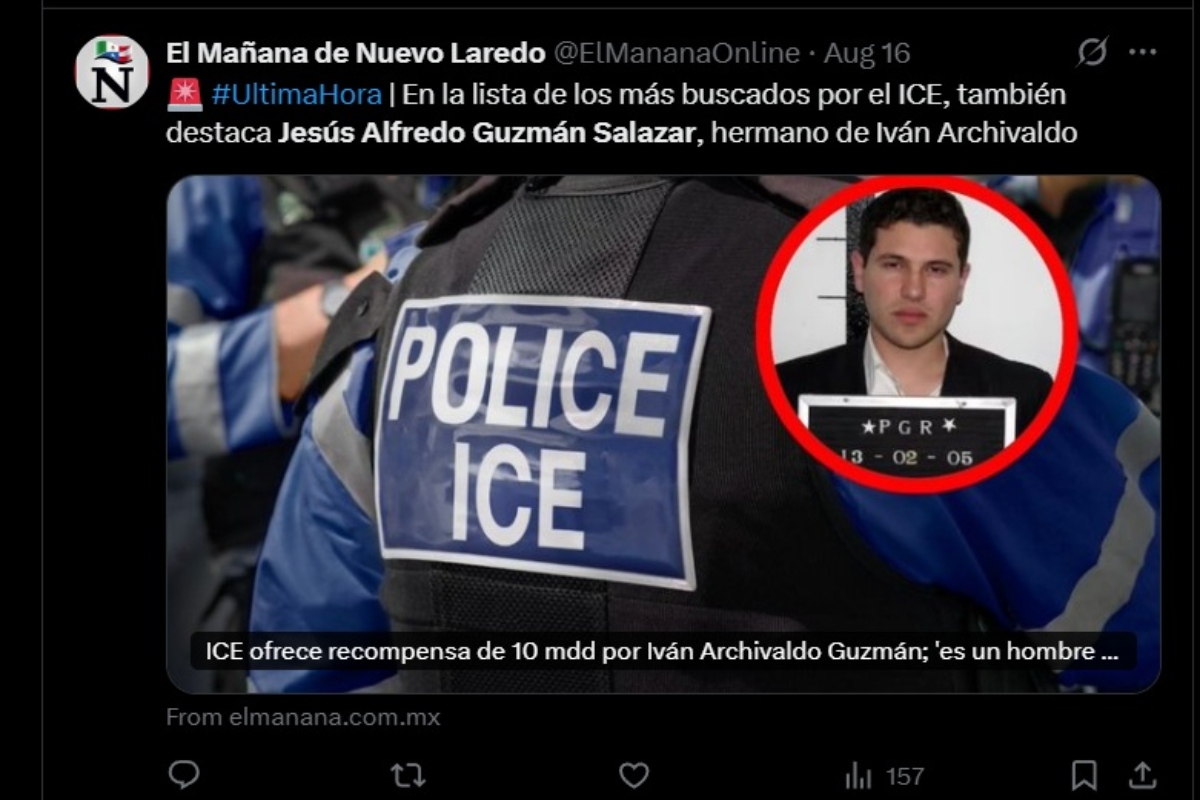Open the 'From elmanana.com.mx' source link
The height and width of the screenshot is (800, 1200).
click(x=303, y=717)
